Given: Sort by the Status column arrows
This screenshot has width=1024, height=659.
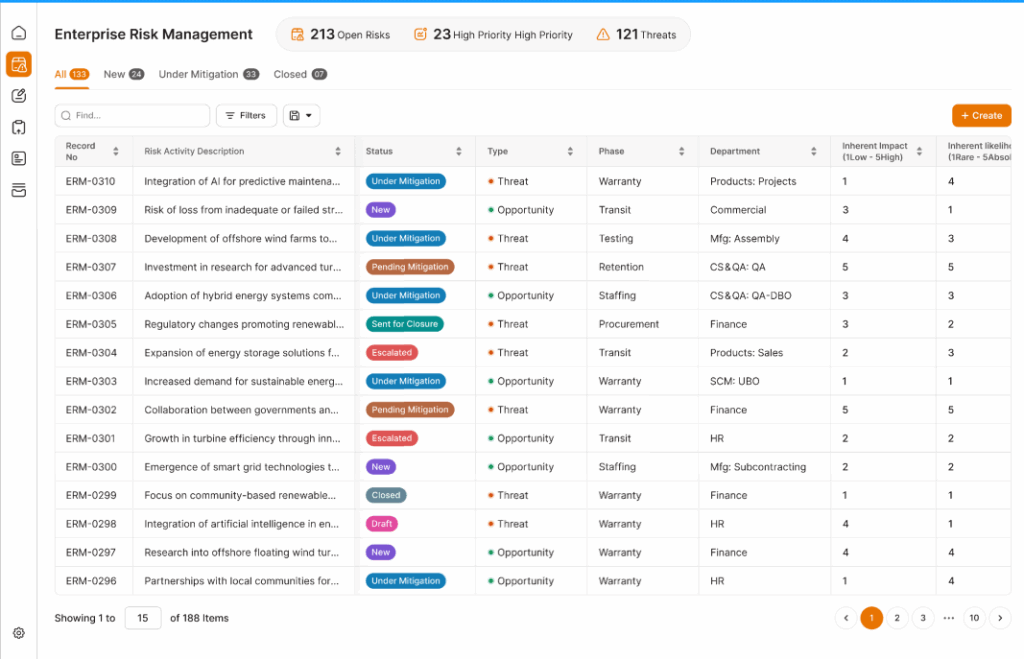Looking at the screenshot, I should click(x=459, y=152).
